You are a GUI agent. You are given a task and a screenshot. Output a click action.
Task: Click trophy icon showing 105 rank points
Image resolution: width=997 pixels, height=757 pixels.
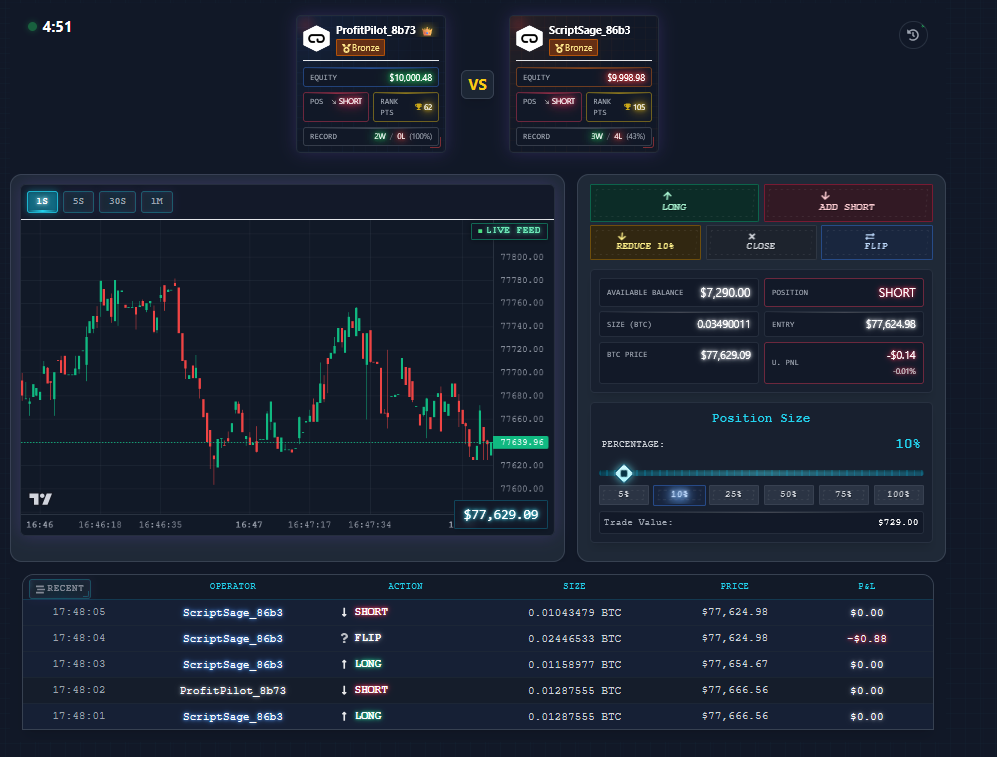pyautogui.click(x=628, y=107)
